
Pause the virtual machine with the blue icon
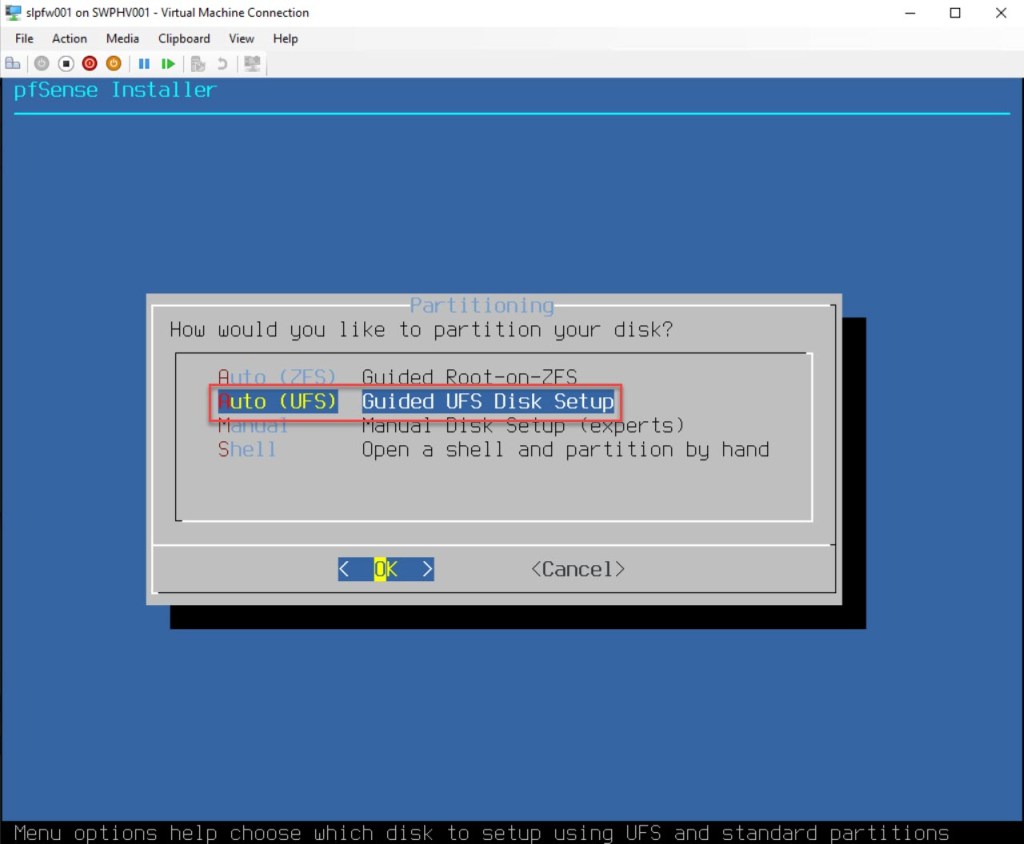[144, 63]
